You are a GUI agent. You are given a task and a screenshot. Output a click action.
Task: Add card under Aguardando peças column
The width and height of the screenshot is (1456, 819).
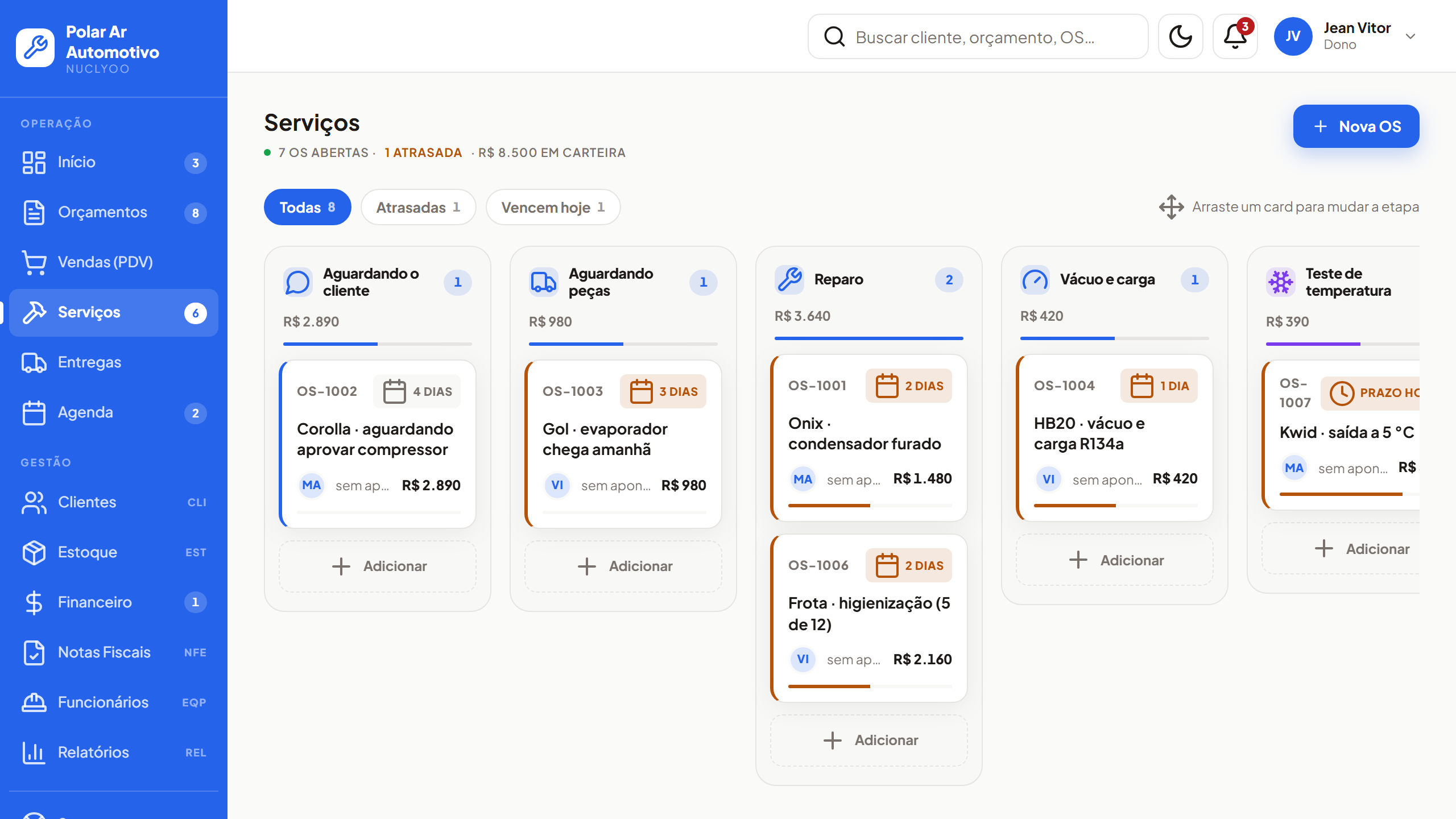pyautogui.click(x=623, y=566)
